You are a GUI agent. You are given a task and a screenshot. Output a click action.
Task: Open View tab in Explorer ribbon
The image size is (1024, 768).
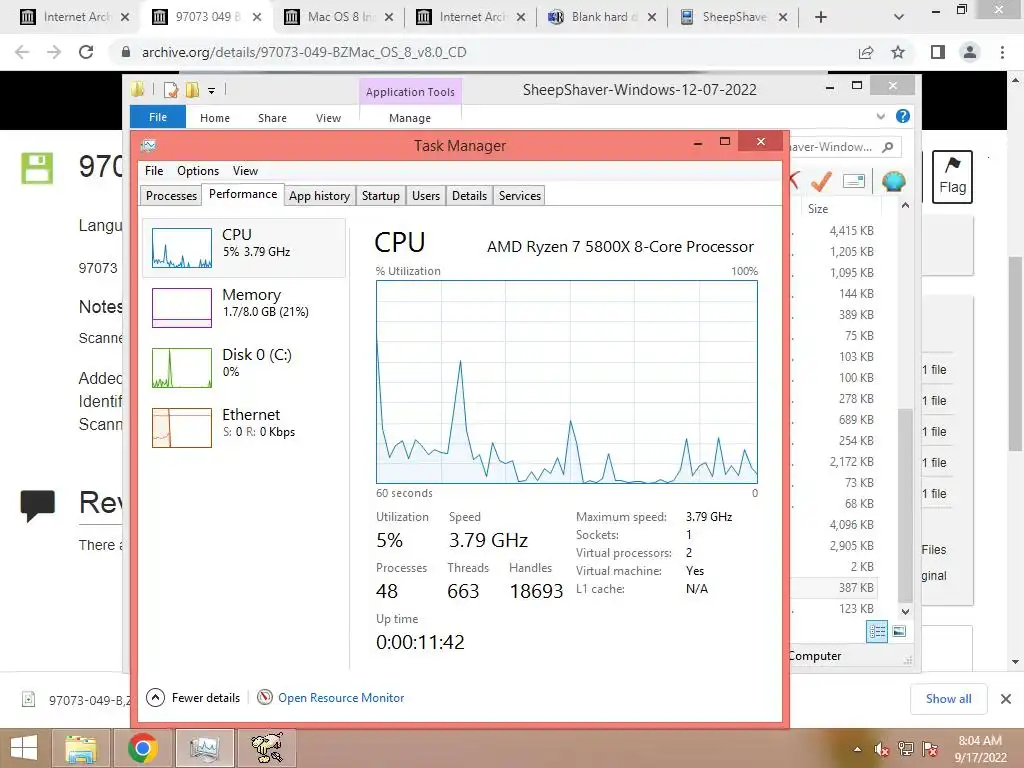click(x=328, y=118)
